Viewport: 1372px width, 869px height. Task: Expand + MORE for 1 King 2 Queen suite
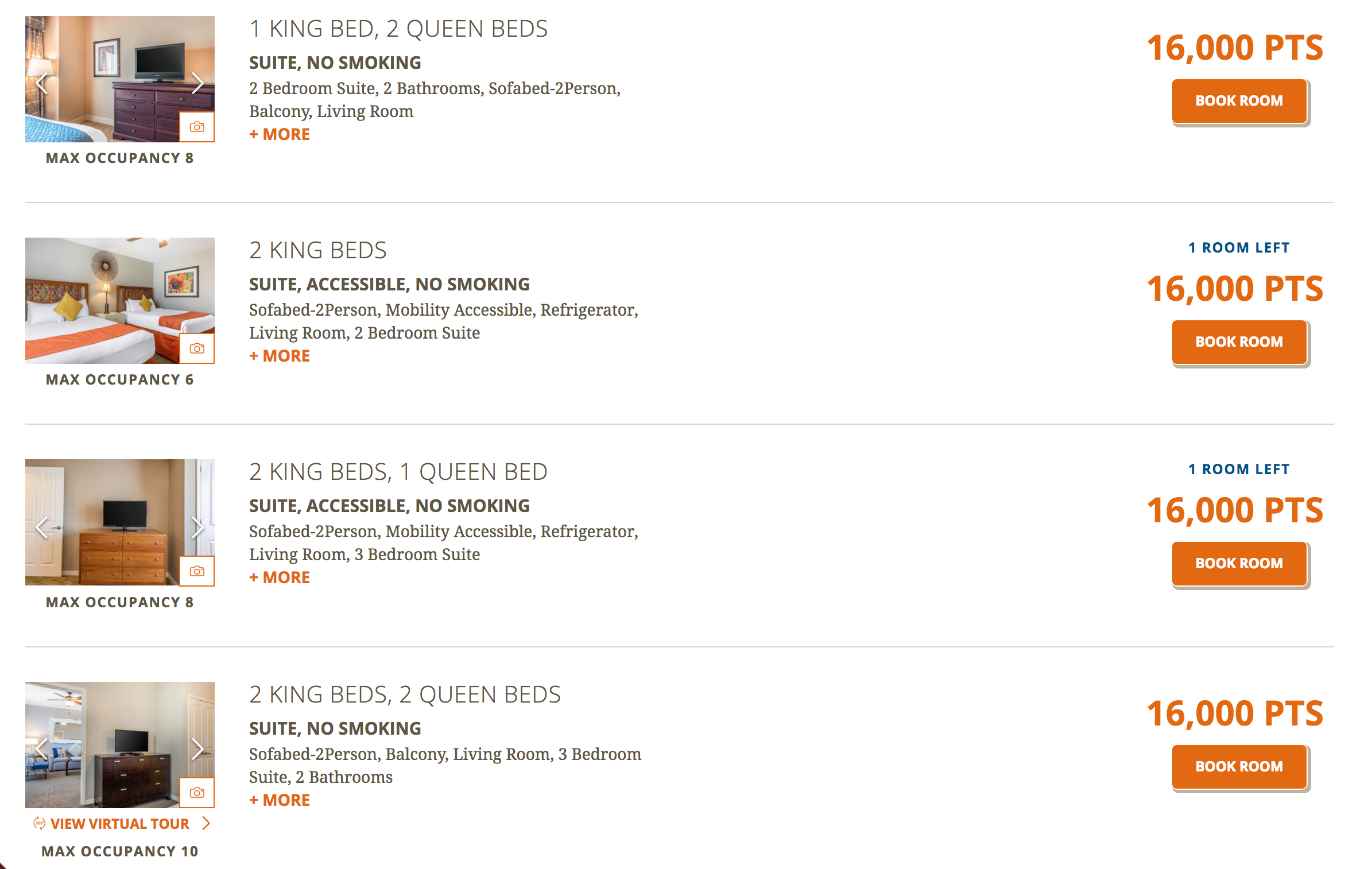280,134
